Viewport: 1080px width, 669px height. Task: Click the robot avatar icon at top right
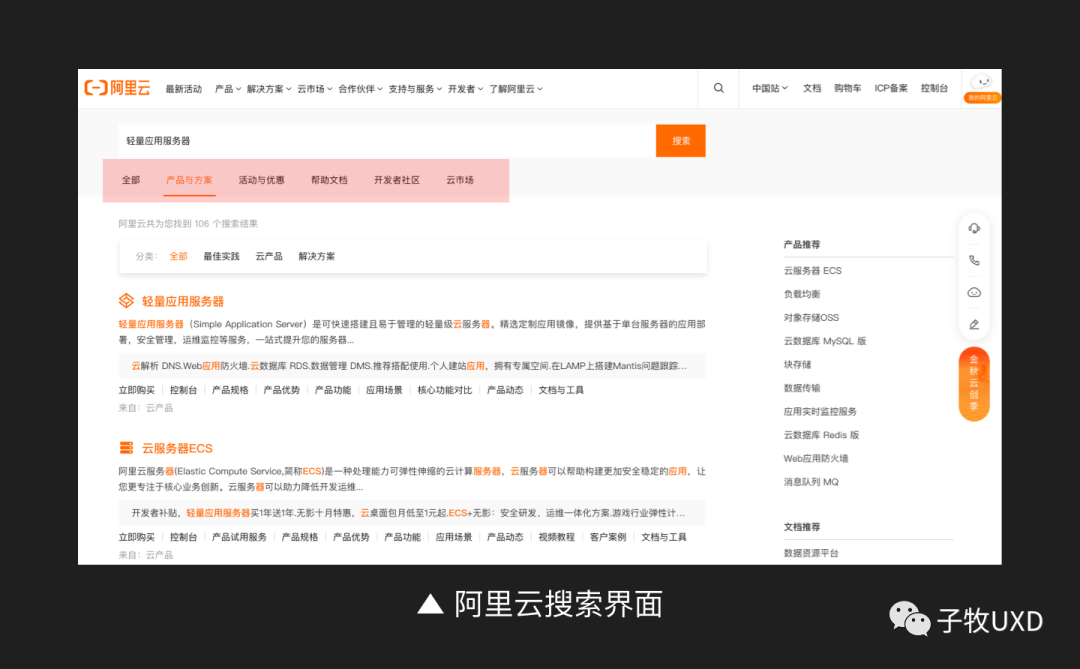coord(982,82)
